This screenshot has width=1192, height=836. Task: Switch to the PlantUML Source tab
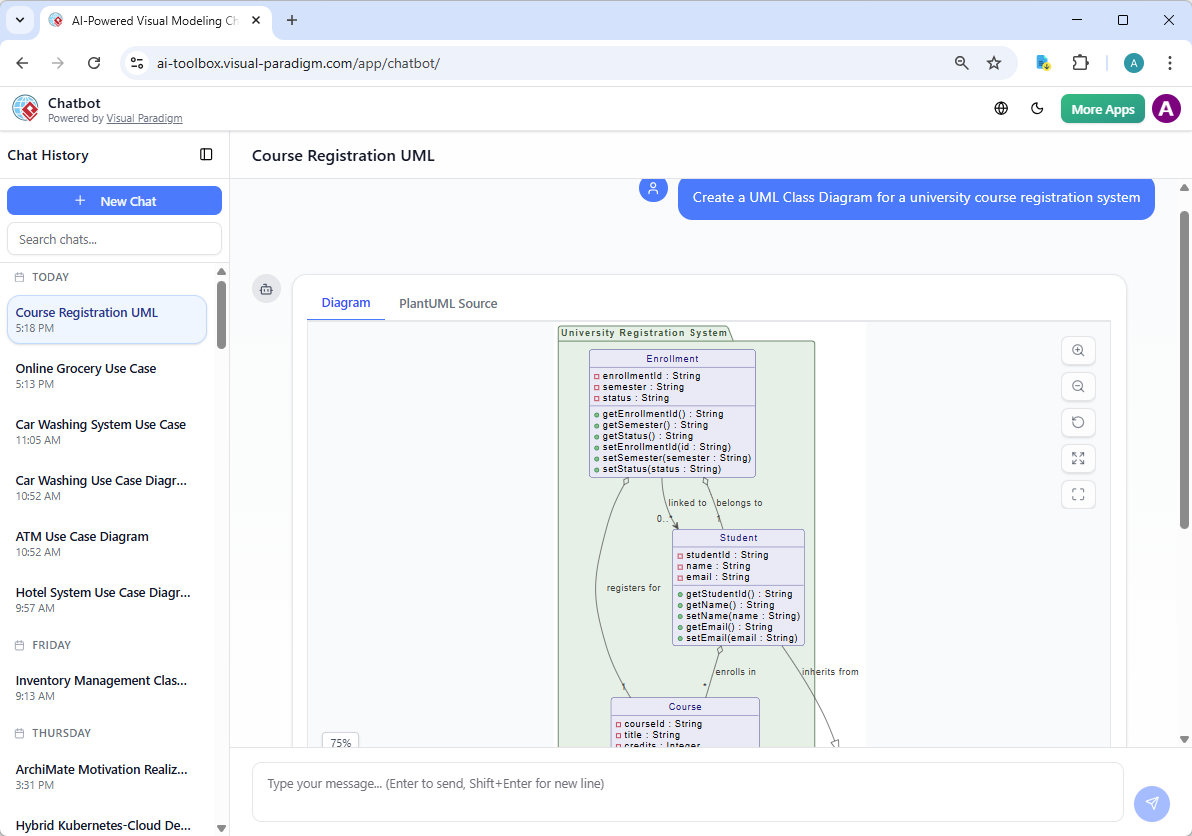tap(448, 303)
